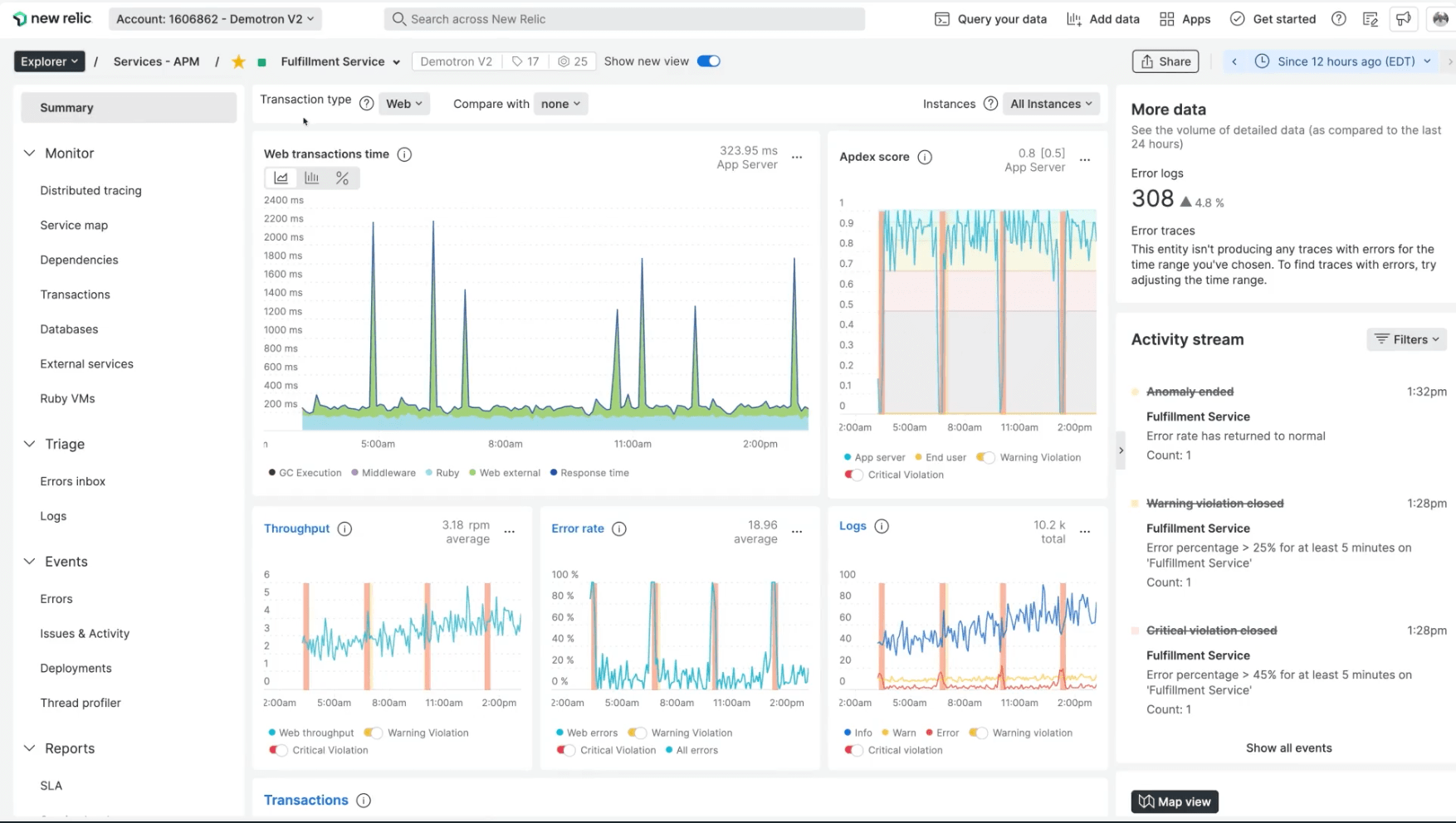Open the All Instances dropdown
This screenshot has height=823, width=1456.
1051,104
